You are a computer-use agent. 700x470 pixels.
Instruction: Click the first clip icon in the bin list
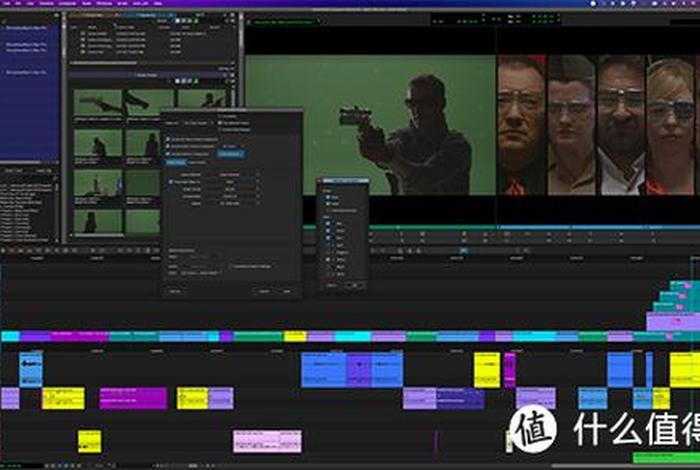82,35
